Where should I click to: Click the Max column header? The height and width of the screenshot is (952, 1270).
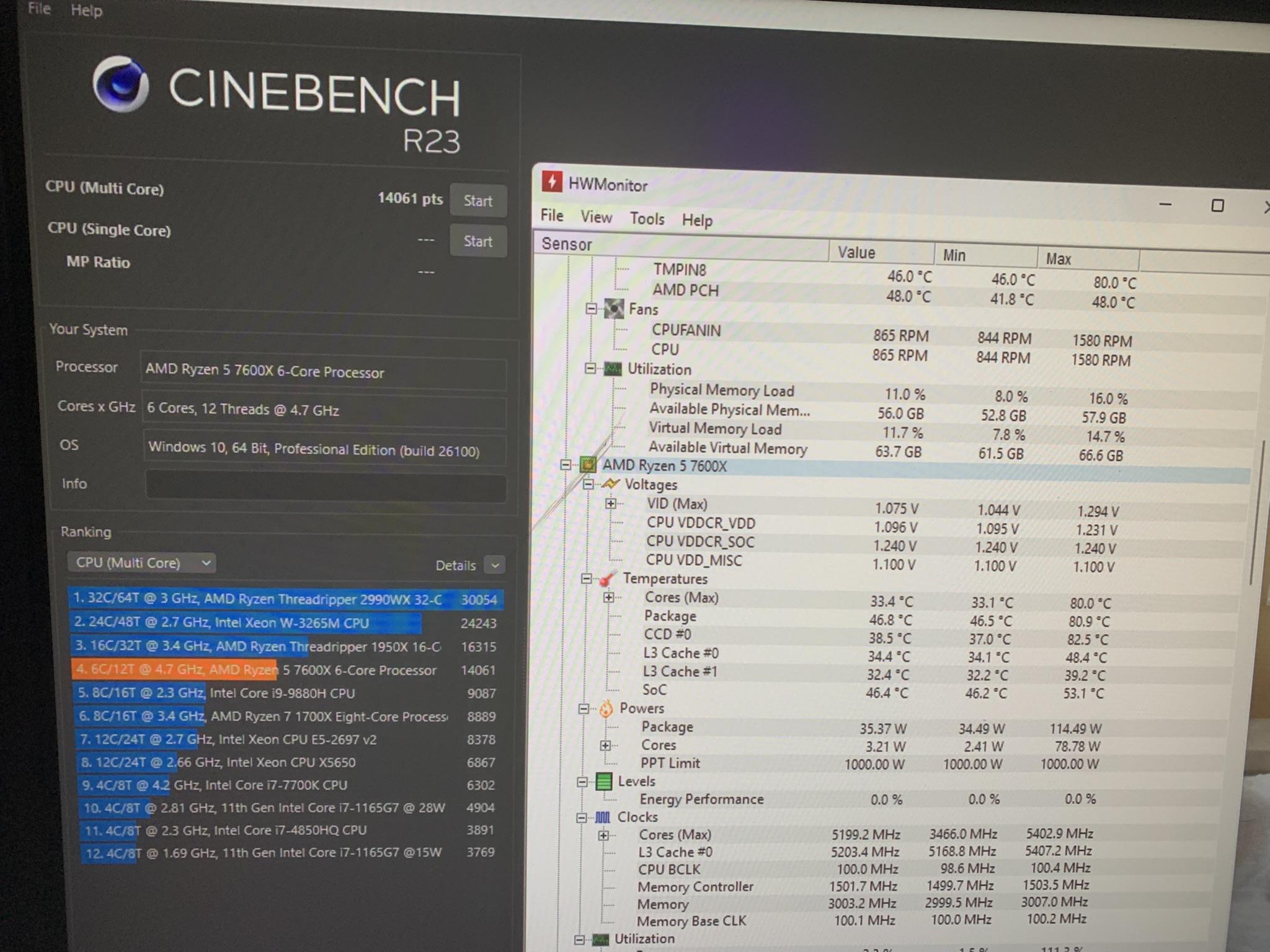(1088, 258)
